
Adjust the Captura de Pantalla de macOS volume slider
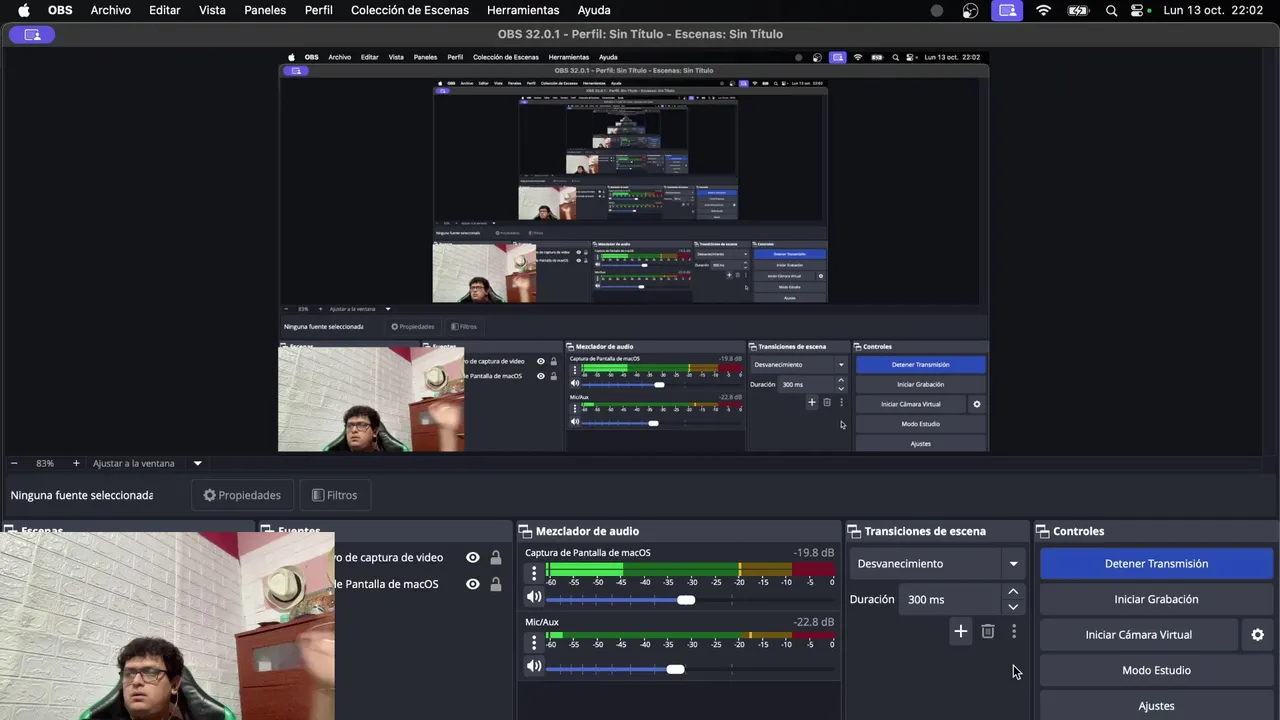pos(685,599)
